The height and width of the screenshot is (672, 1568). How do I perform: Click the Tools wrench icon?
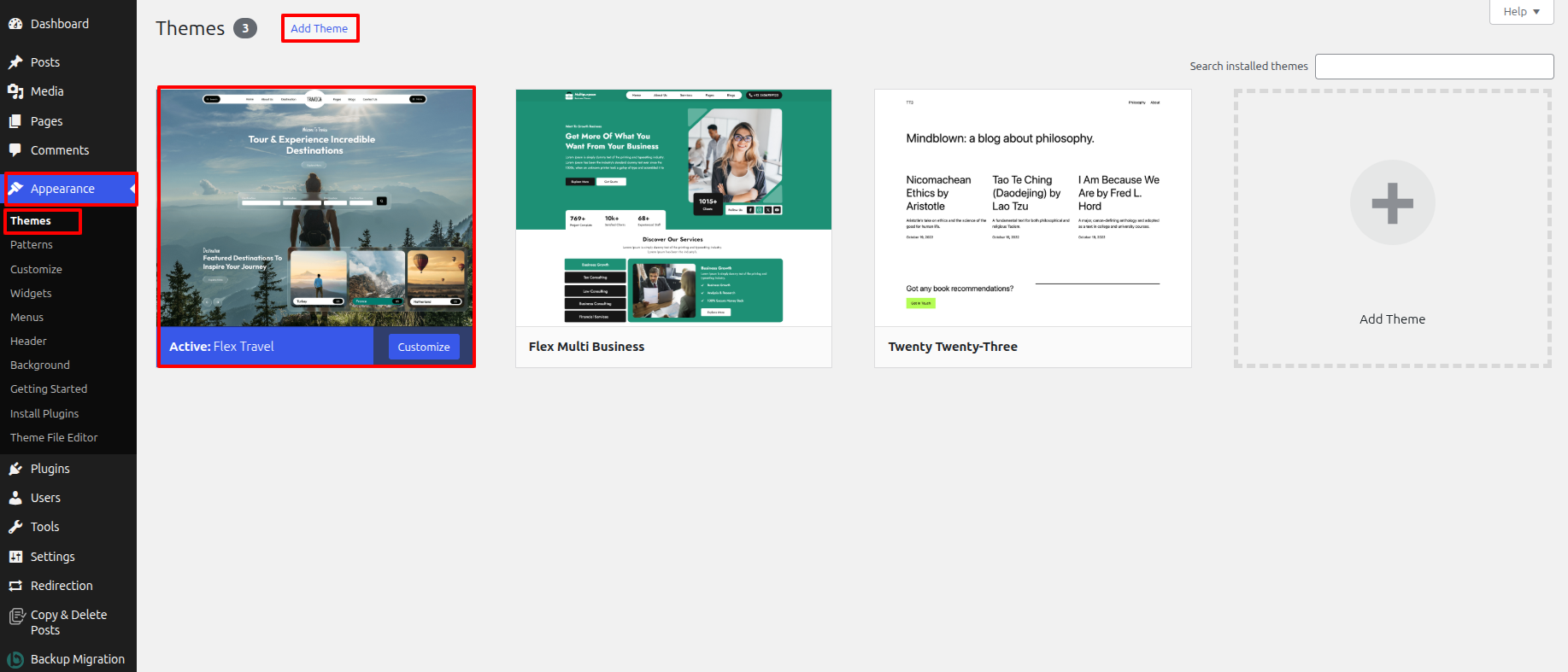click(15, 527)
